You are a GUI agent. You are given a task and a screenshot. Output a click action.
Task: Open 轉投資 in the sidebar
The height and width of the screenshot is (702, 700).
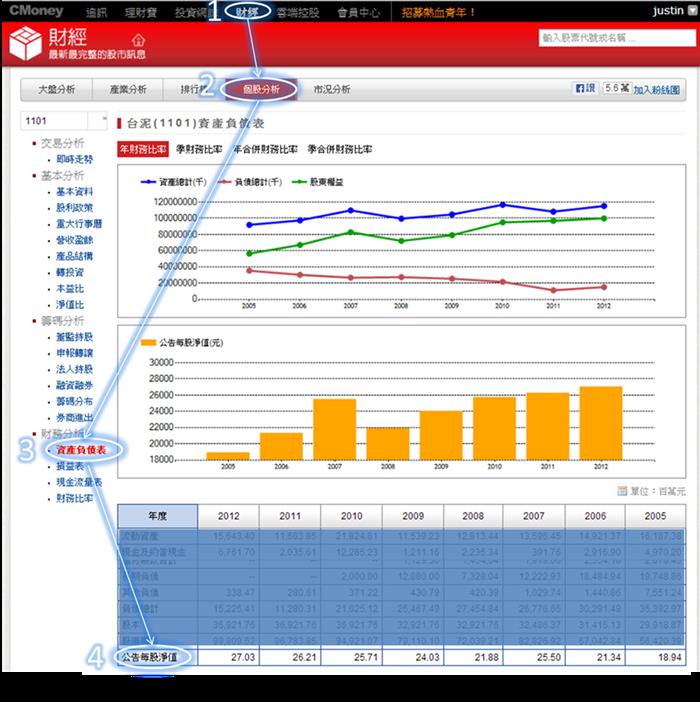point(70,272)
